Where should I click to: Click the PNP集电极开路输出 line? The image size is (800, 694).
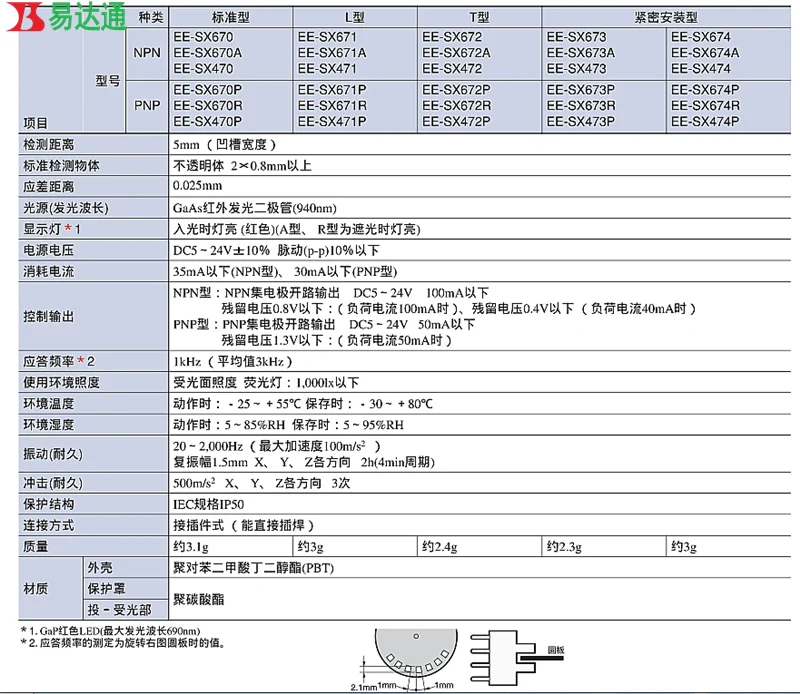coord(324,325)
